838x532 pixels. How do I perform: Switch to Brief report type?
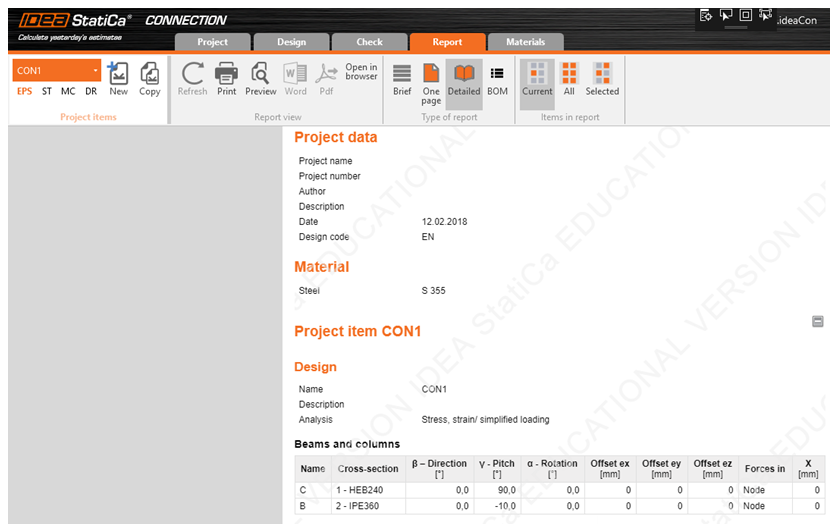(x=402, y=78)
